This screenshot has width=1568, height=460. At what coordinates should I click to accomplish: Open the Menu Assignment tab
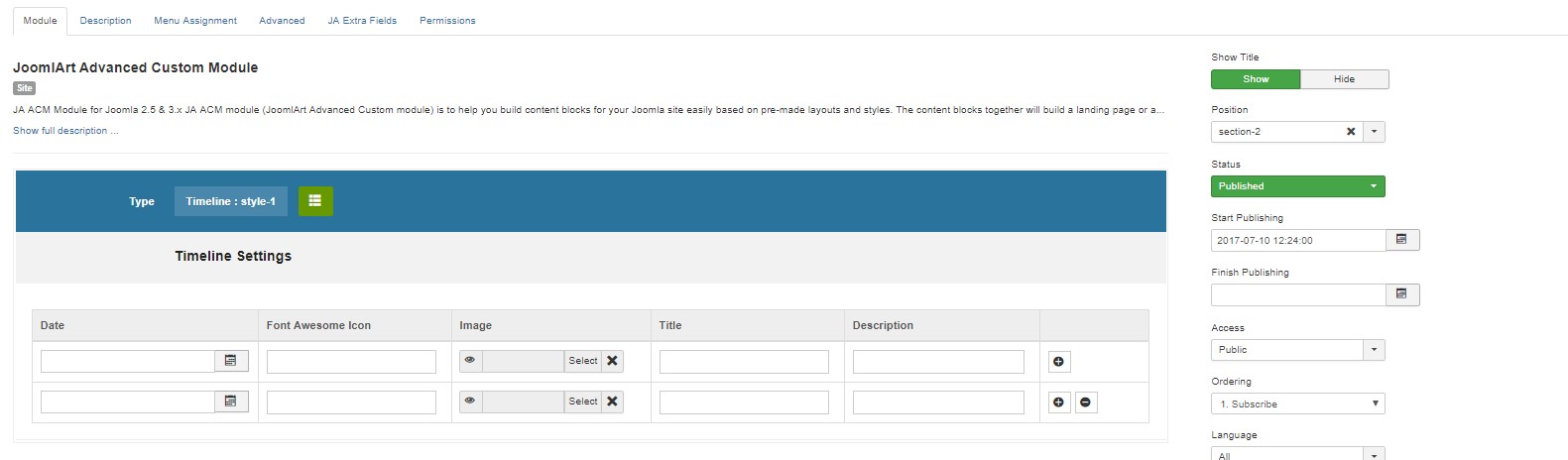195,21
